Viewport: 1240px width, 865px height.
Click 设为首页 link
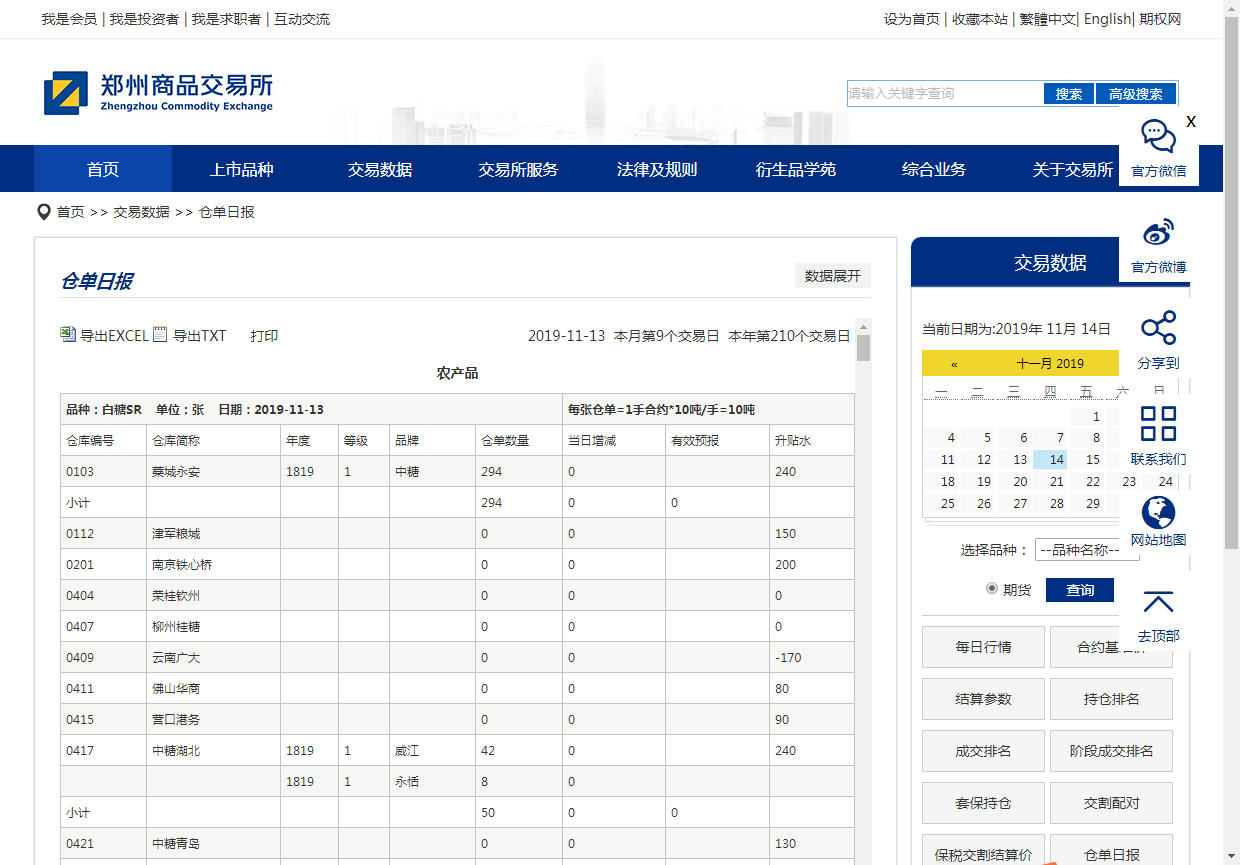[912, 19]
